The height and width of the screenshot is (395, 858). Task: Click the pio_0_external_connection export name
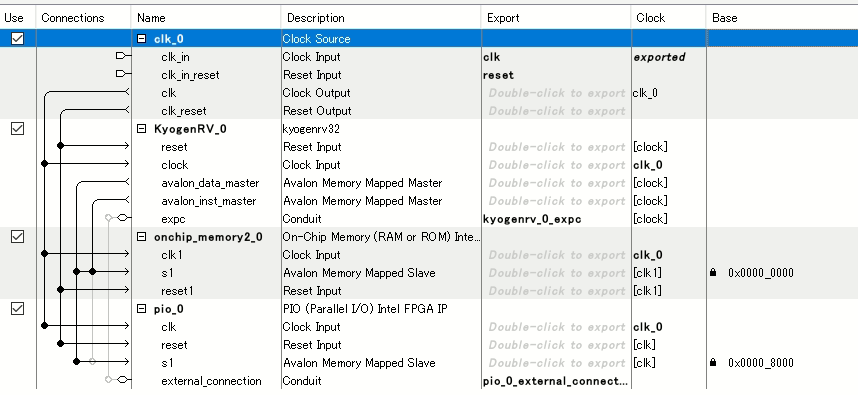(x=555, y=381)
